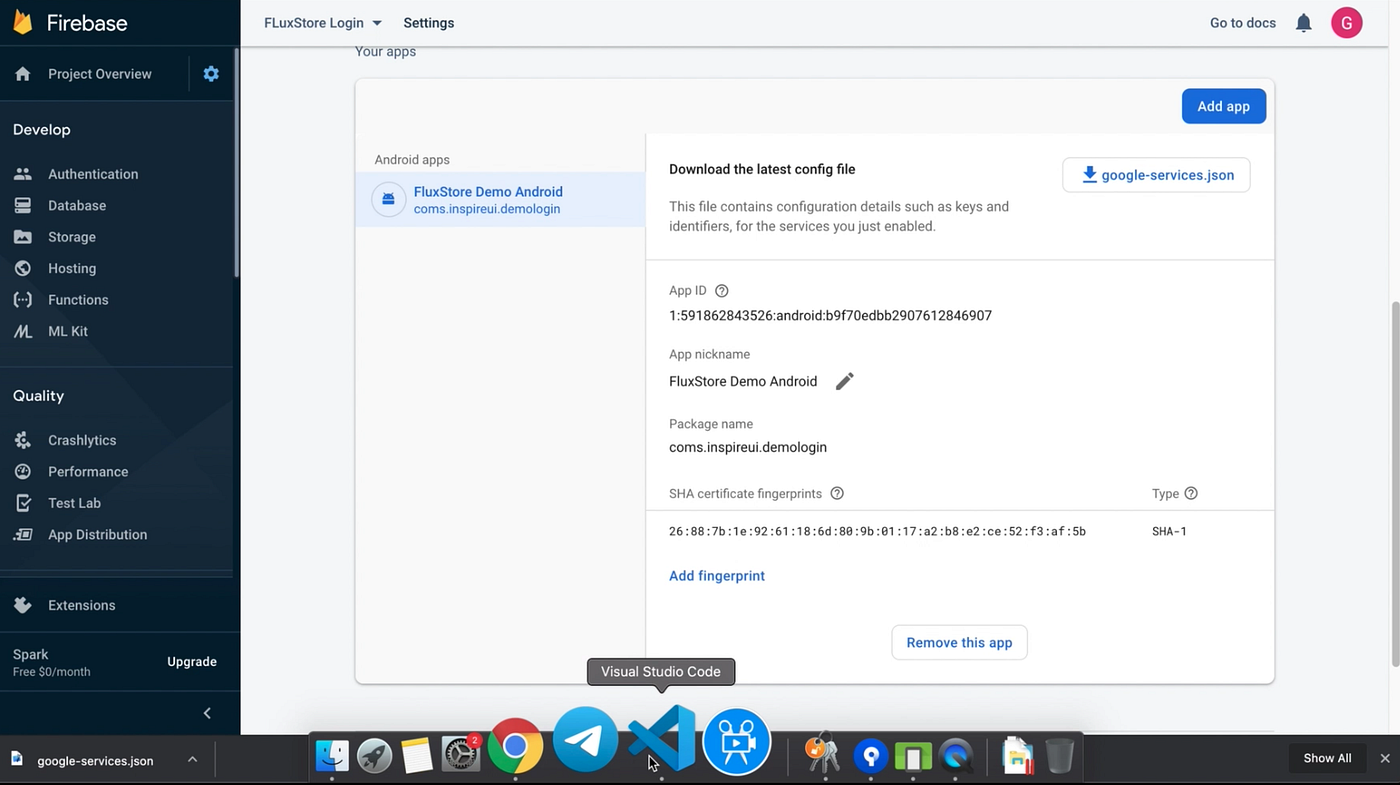Click SHA certificate fingerprints help icon

pos(838,494)
